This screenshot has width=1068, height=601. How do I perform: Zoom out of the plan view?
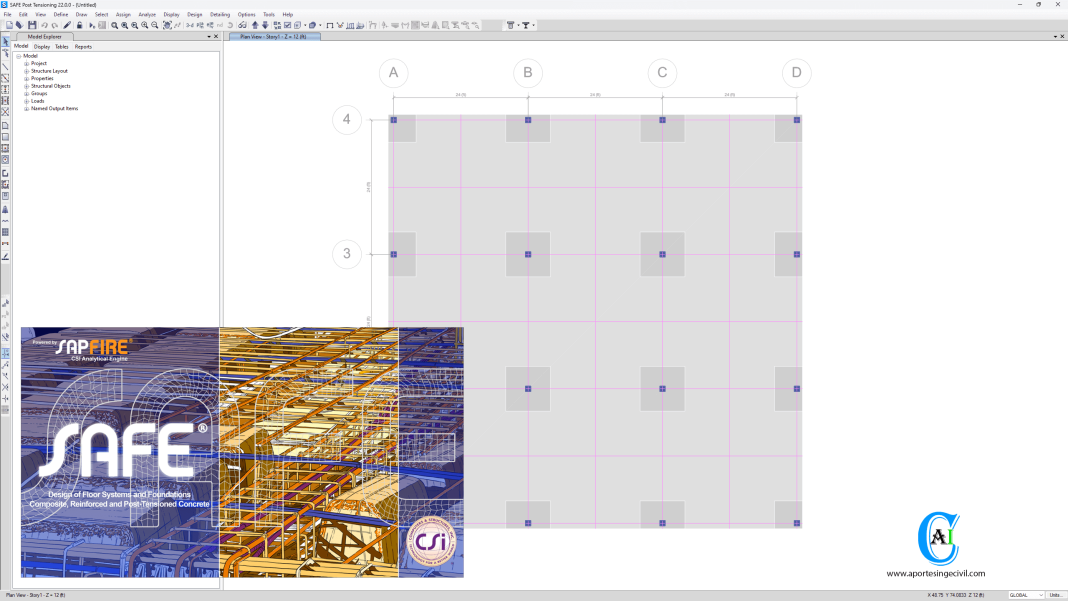click(154, 27)
